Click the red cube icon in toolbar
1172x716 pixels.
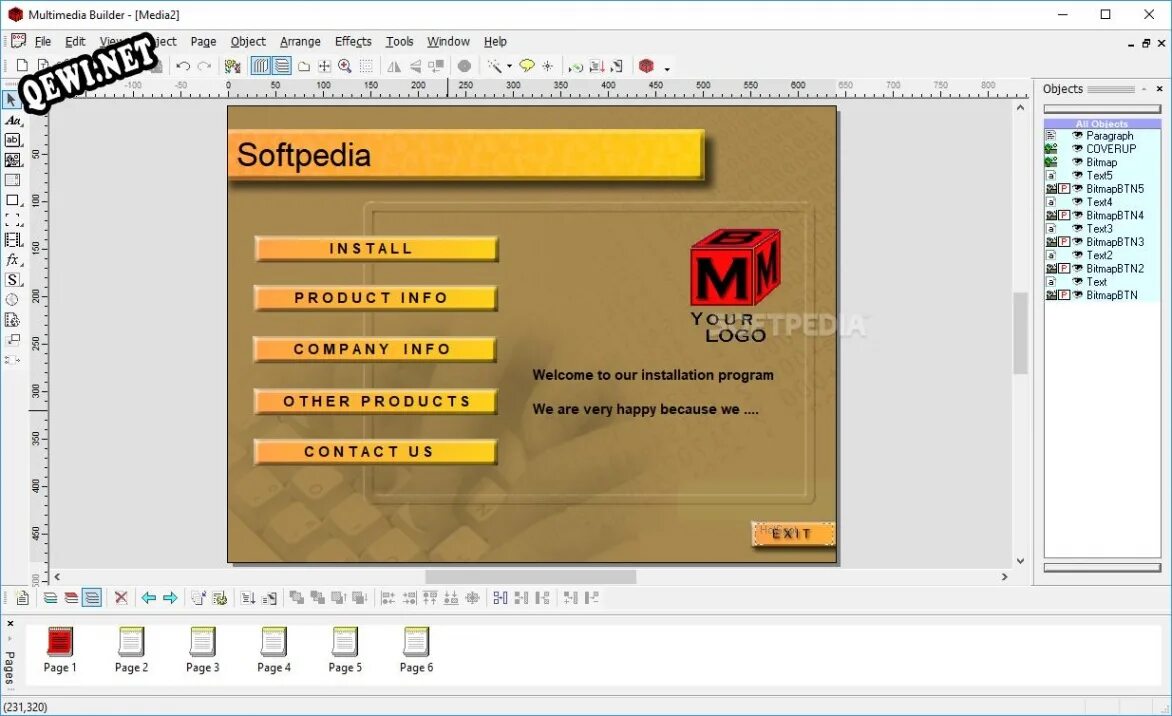point(647,67)
